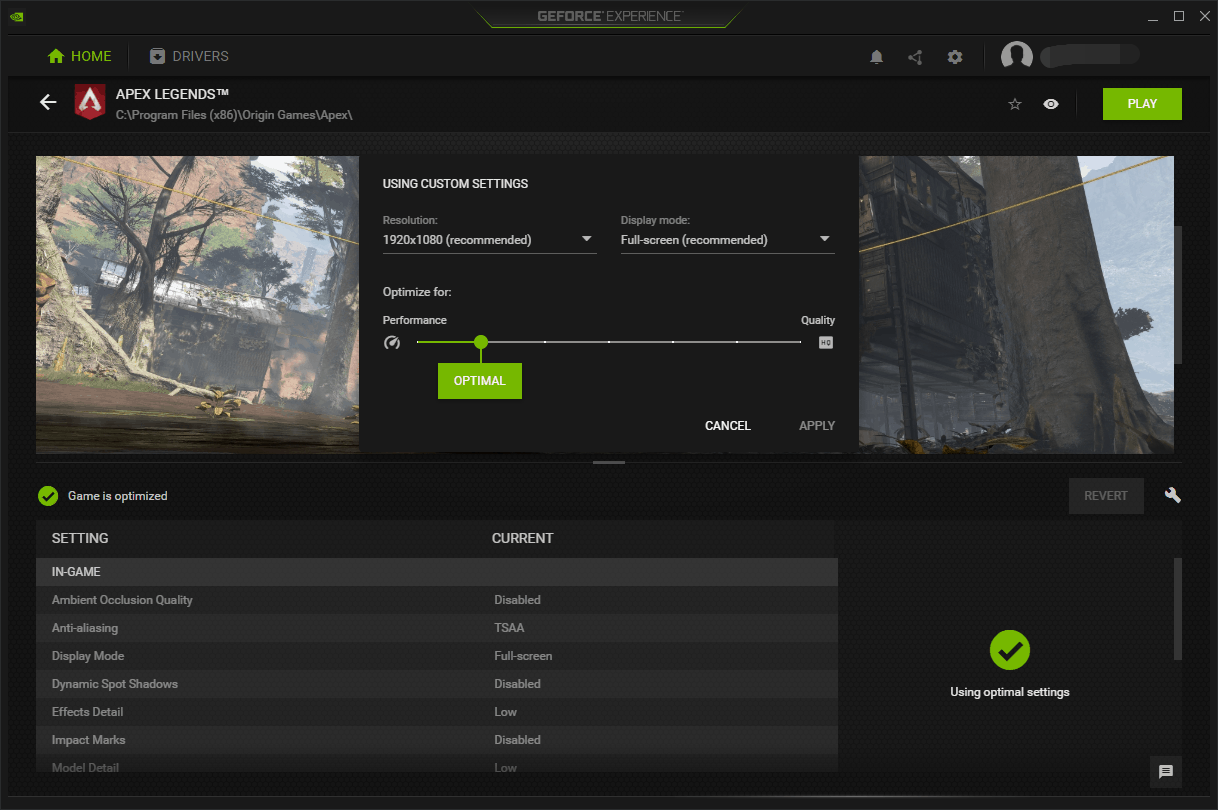This screenshot has height=810, width=1218.
Task: Click the share icon
Action: coord(915,57)
